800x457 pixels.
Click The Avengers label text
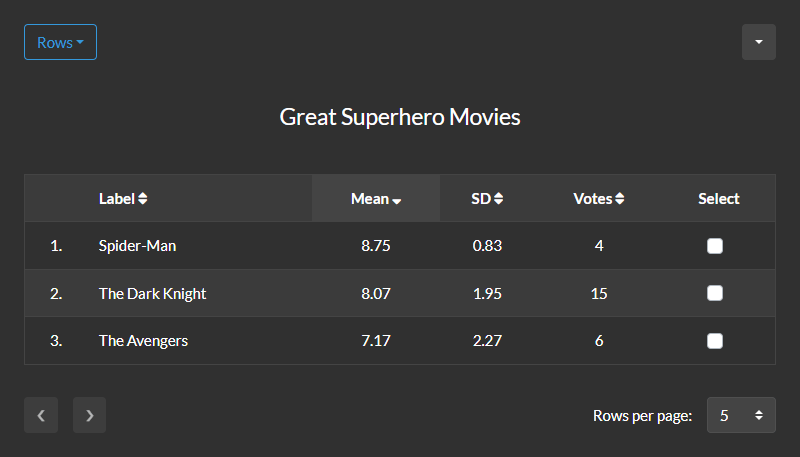click(x=143, y=341)
